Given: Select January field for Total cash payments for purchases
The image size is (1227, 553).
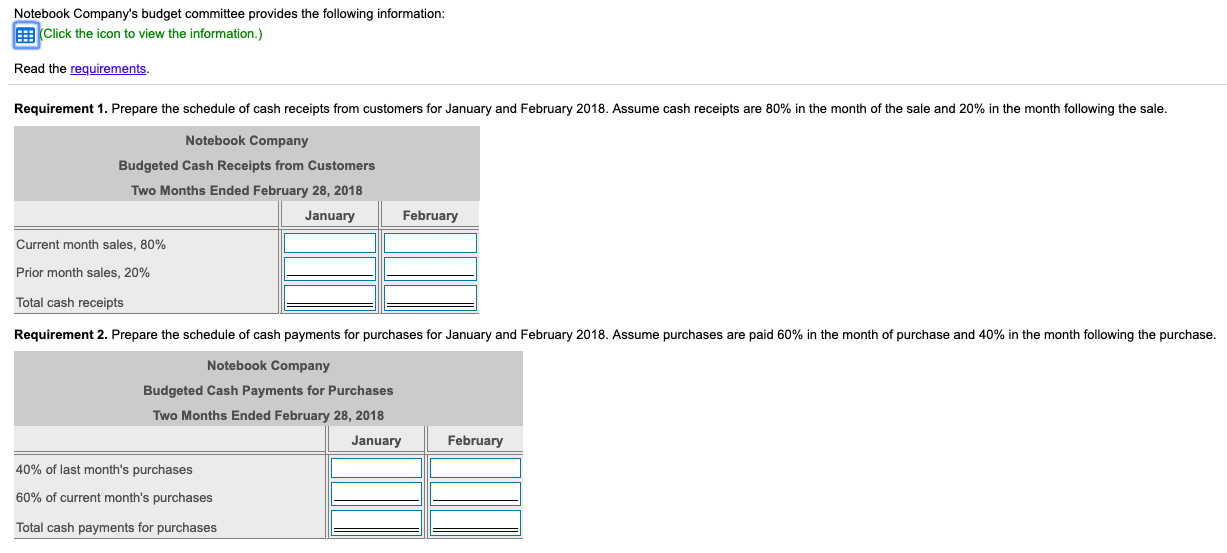Looking at the screenshot, I should [377, 523].
